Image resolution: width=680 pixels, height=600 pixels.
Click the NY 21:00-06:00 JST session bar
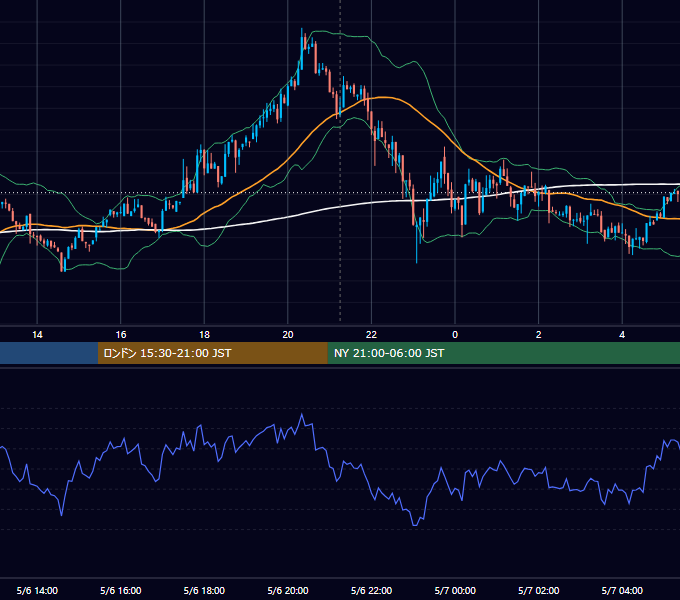pyautogui.click(x=503, y=353)
